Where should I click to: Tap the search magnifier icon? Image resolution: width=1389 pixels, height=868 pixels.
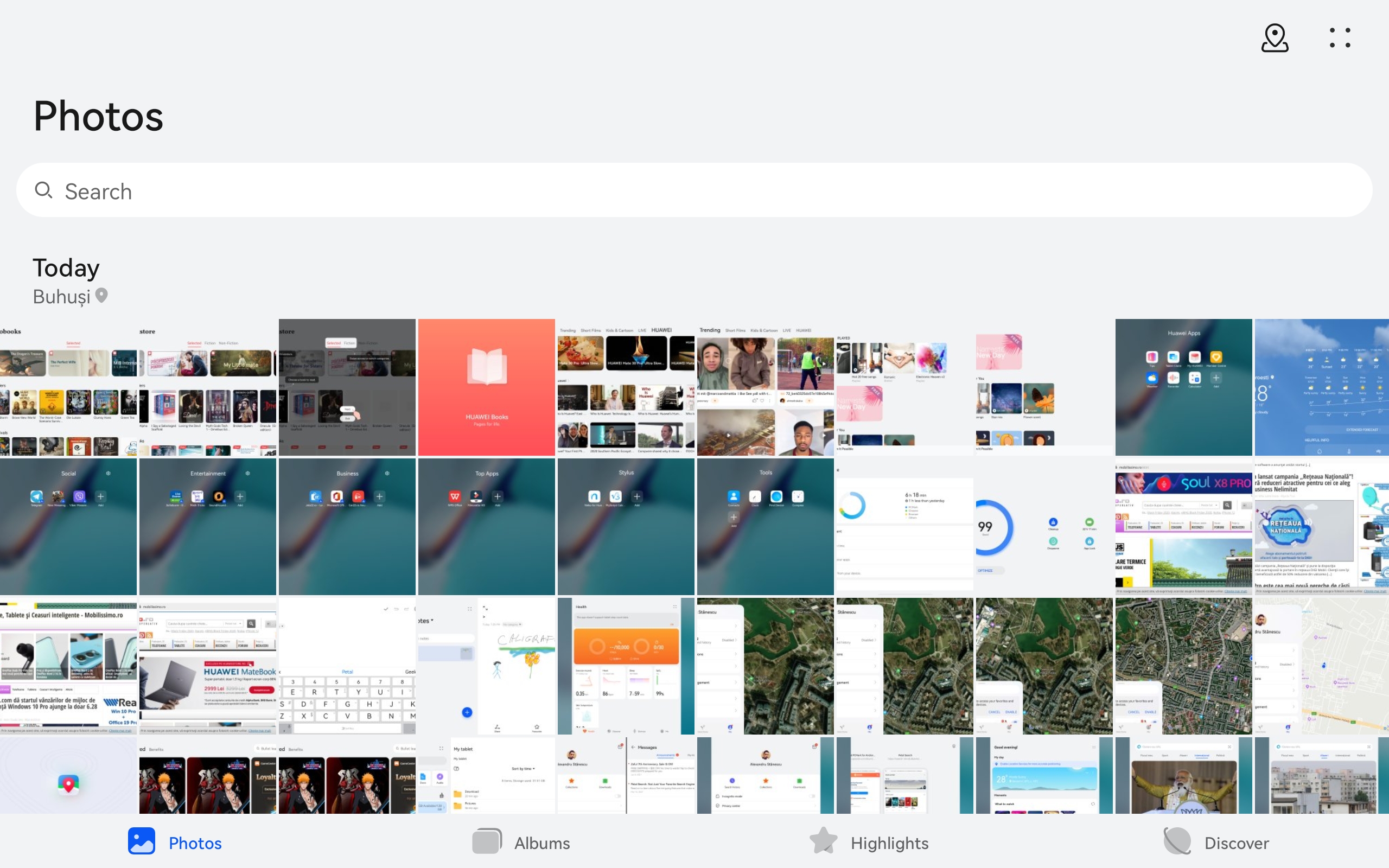pos(43,190)
